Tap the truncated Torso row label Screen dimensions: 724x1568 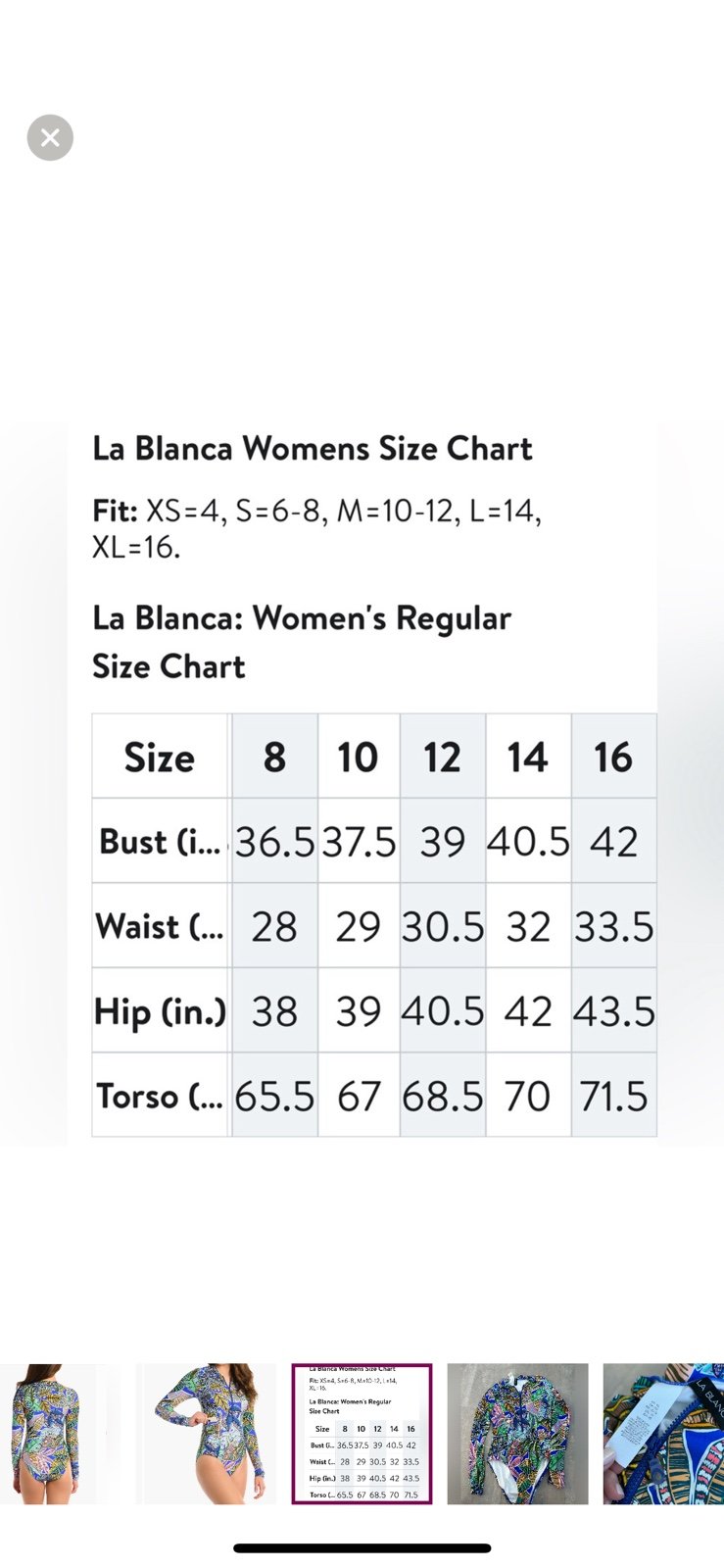pyautogui.click(x=161, y=1096)
